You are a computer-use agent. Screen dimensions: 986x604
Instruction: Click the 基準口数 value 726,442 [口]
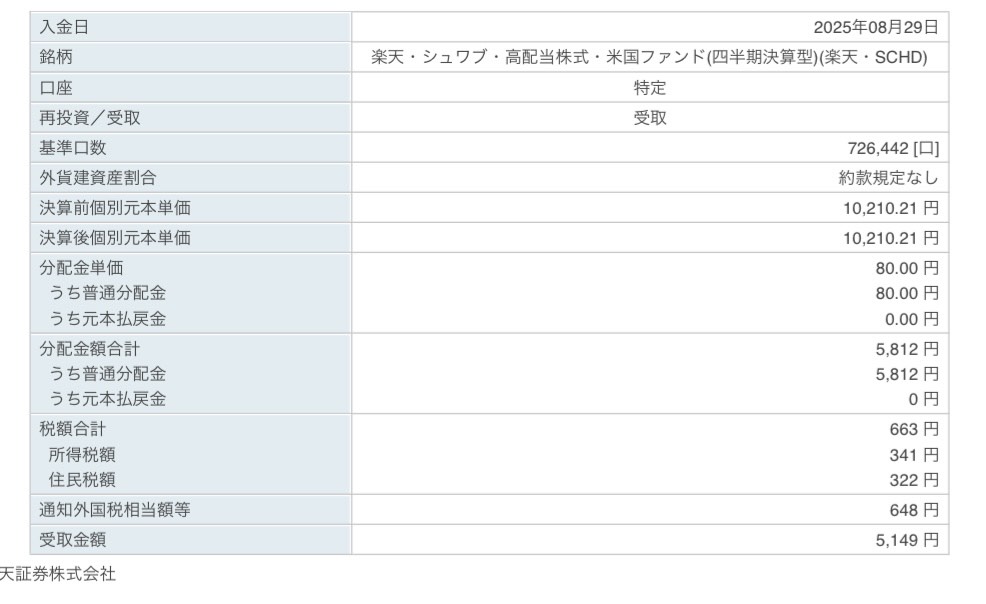[893, 149]
